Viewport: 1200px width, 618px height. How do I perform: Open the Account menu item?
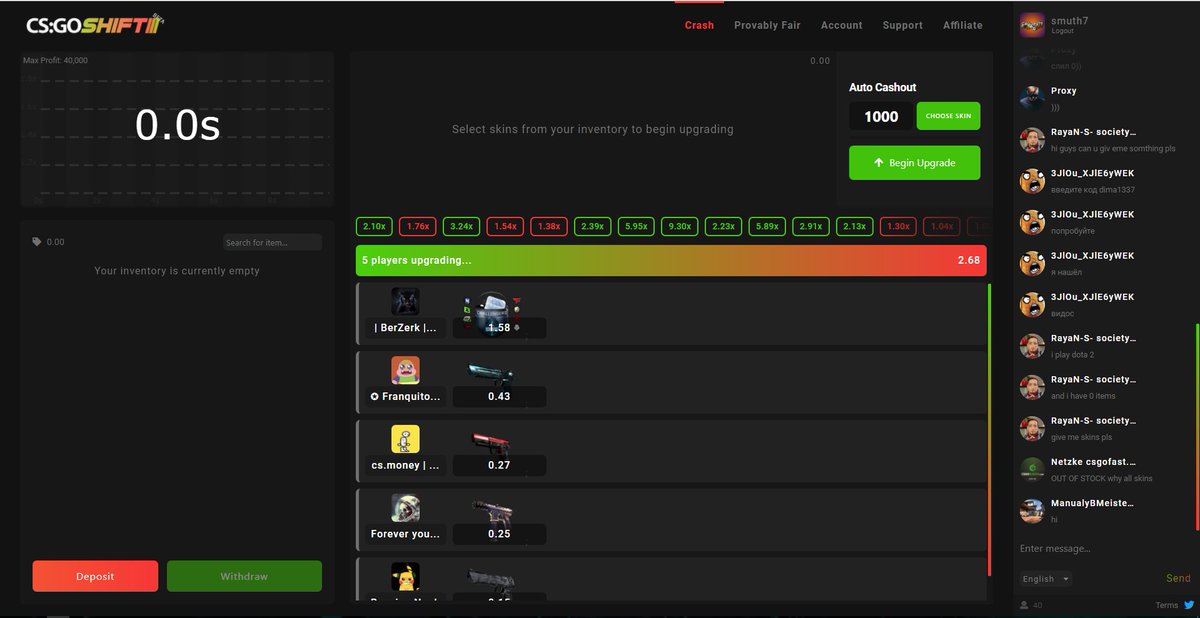(x=842, y=25)
